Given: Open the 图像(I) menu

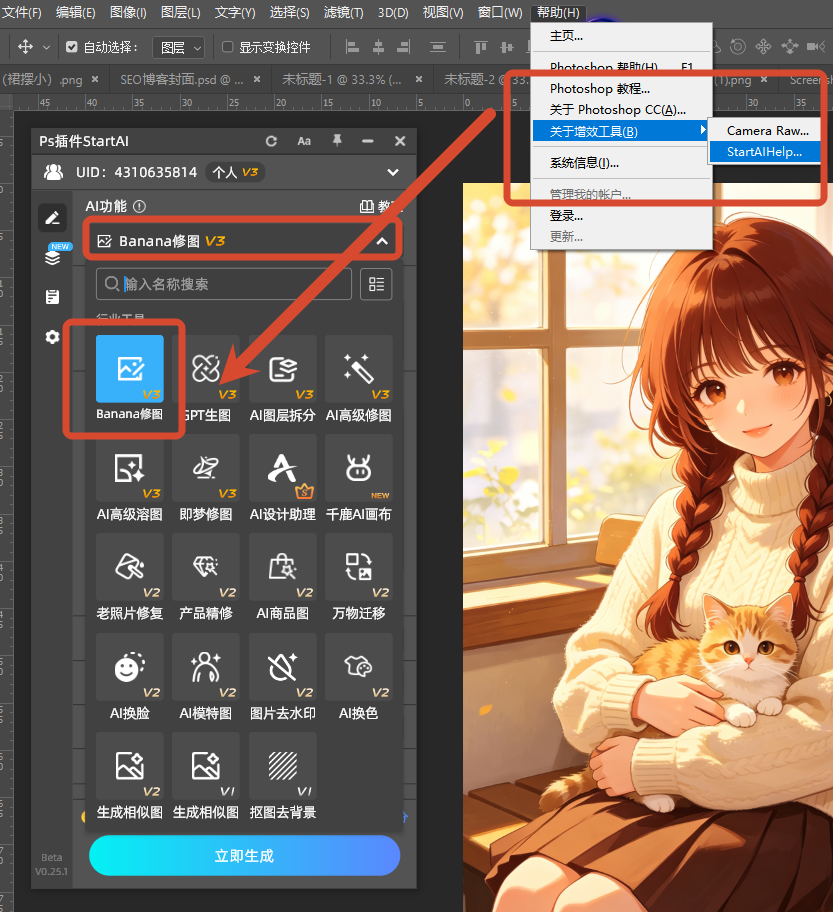Looking at the screenshot, I should coord(128,12).
